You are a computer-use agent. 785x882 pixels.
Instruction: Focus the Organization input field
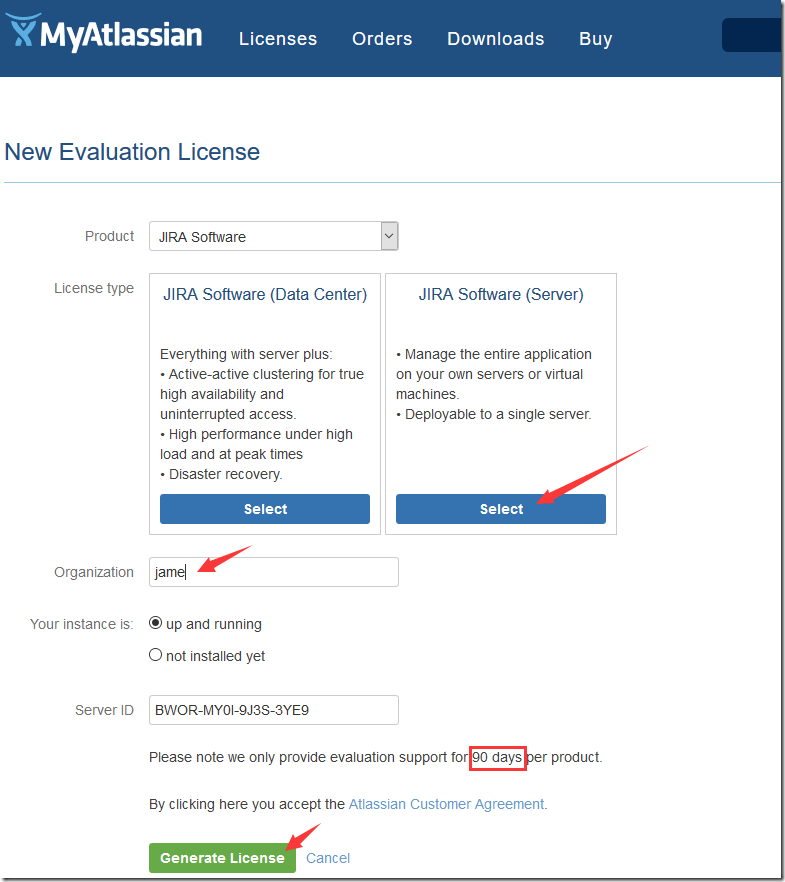(x=273, y=572)
